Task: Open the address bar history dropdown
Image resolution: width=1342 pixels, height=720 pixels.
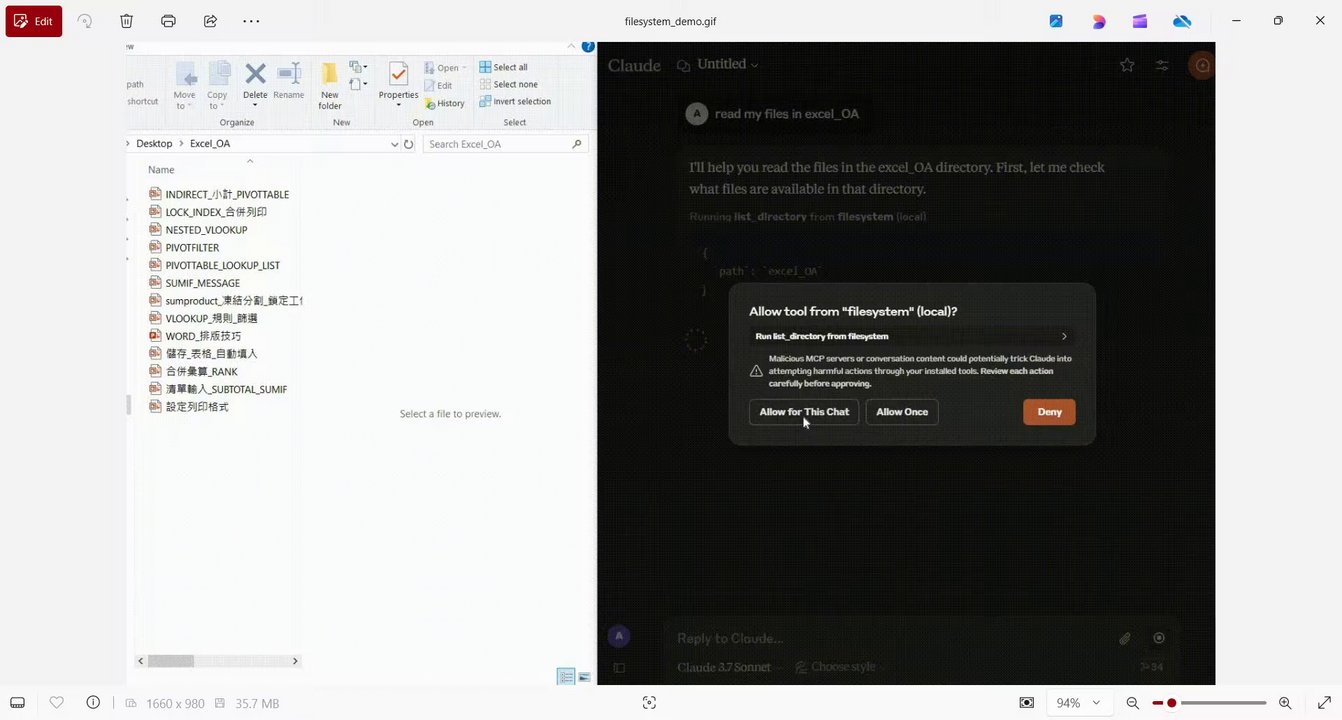Action: click(x=394, y=144)
